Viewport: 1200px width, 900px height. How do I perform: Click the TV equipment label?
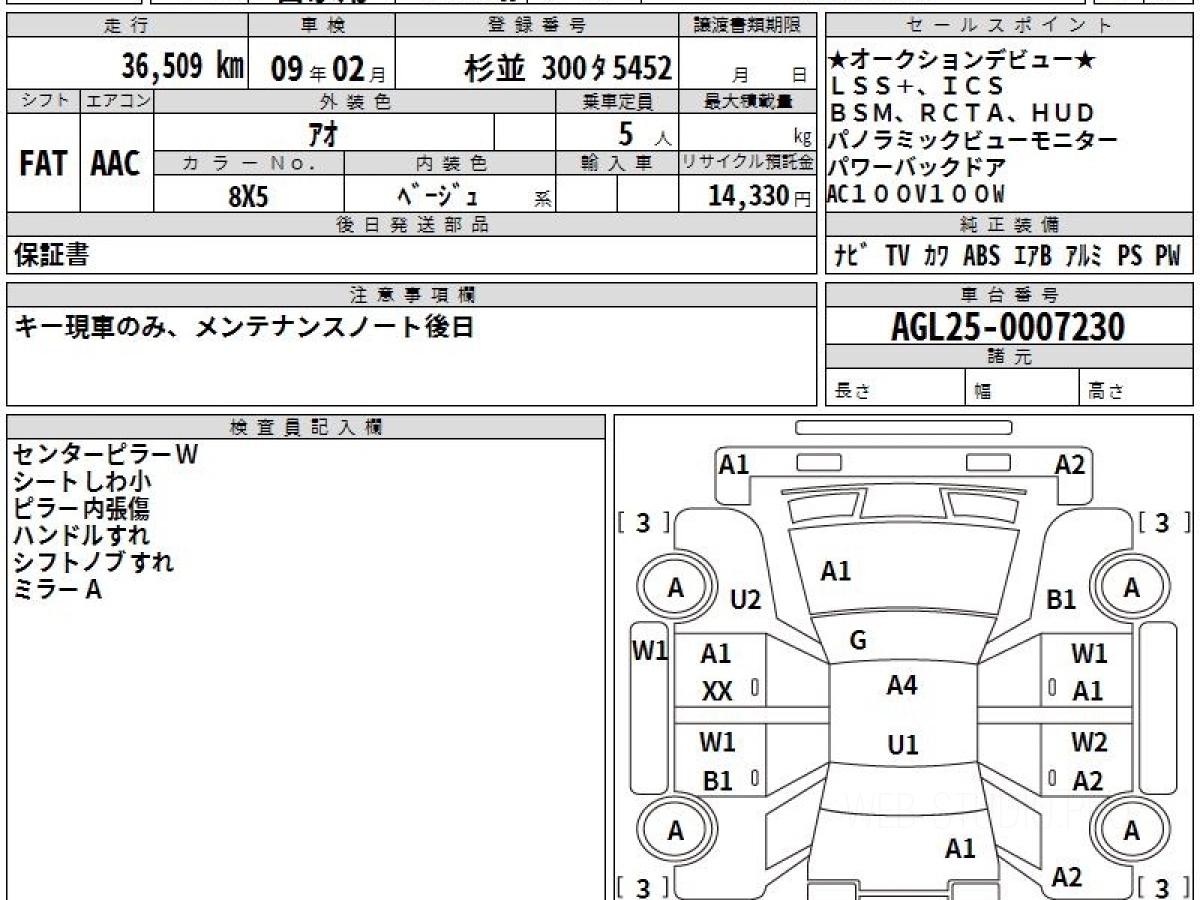click(x=897, y=256)
